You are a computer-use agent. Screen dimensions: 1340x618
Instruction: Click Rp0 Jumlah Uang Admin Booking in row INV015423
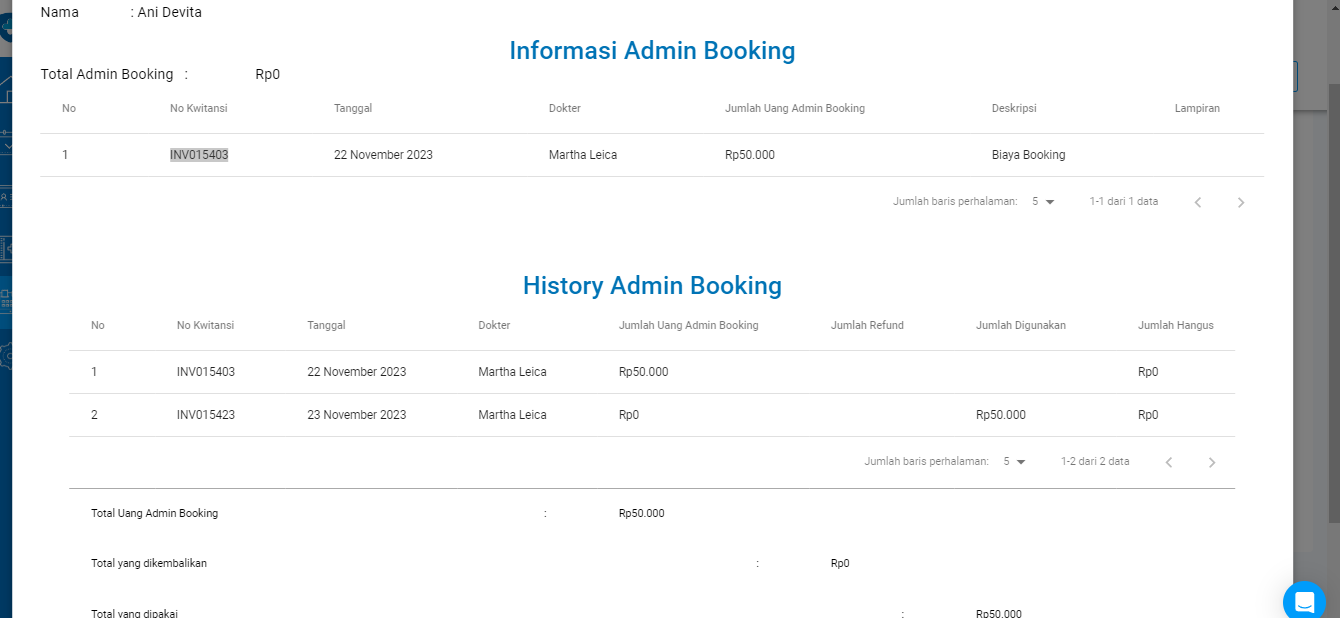629,415
